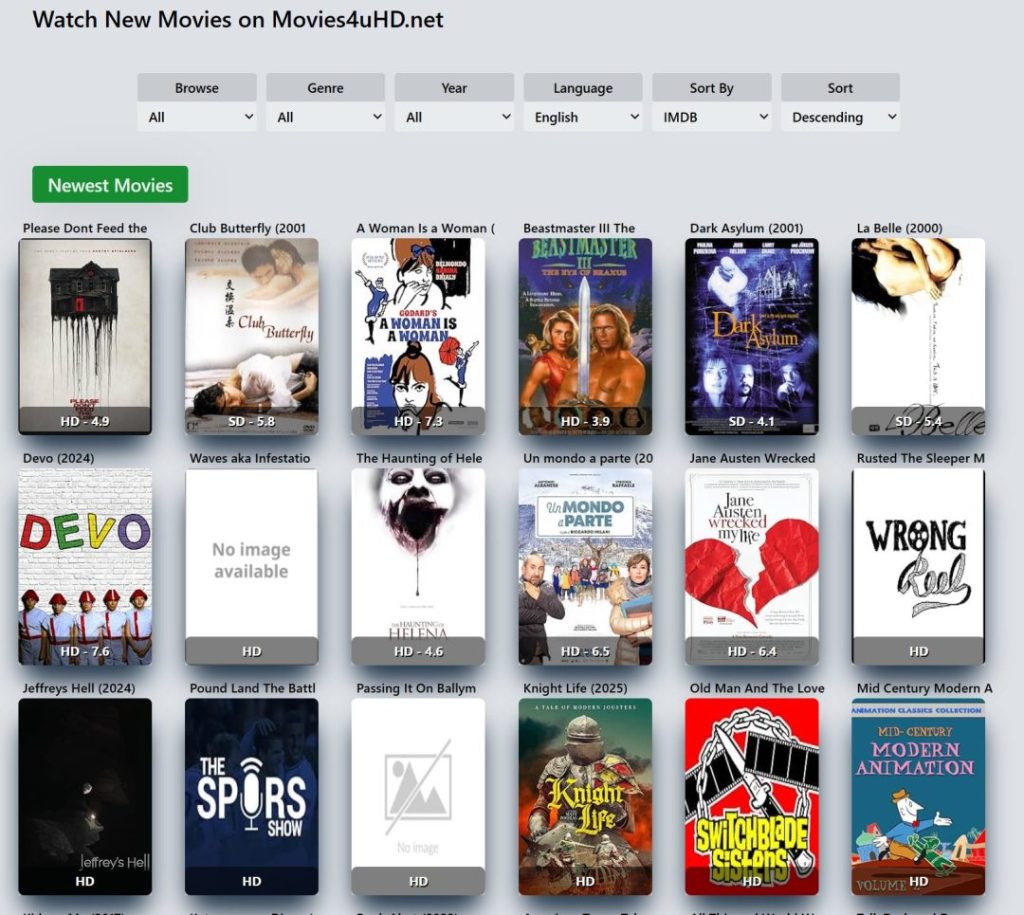Click the Club Butterfly (2001 title

248,228
